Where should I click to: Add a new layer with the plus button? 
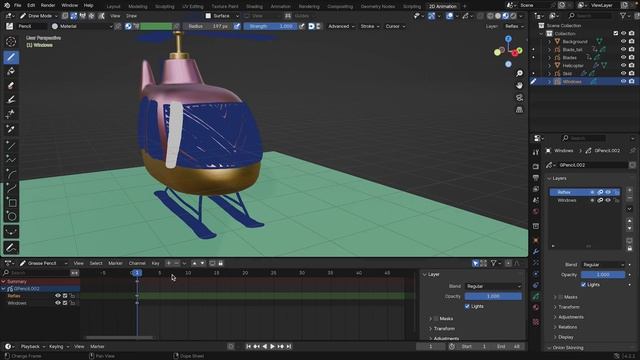click(x=629, y=190)
